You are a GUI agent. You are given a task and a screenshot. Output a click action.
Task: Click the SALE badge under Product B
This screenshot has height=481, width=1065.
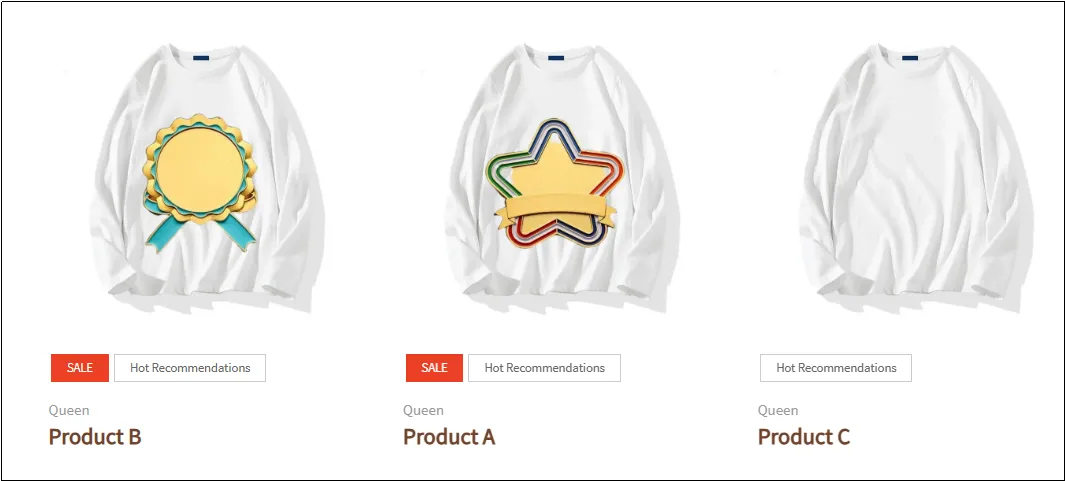coord(79,368)
